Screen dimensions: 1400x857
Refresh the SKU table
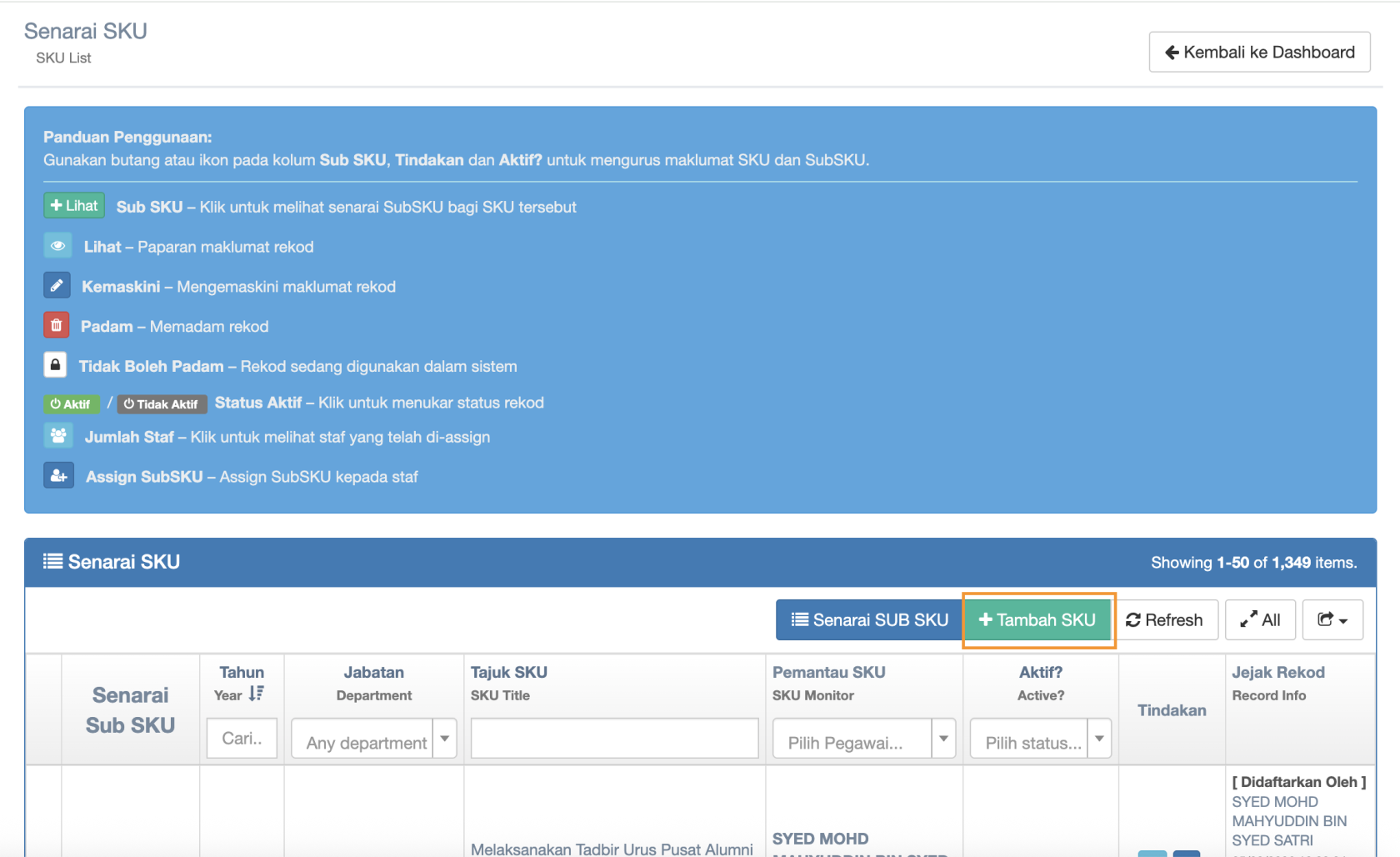click(x=1164, y=620)
